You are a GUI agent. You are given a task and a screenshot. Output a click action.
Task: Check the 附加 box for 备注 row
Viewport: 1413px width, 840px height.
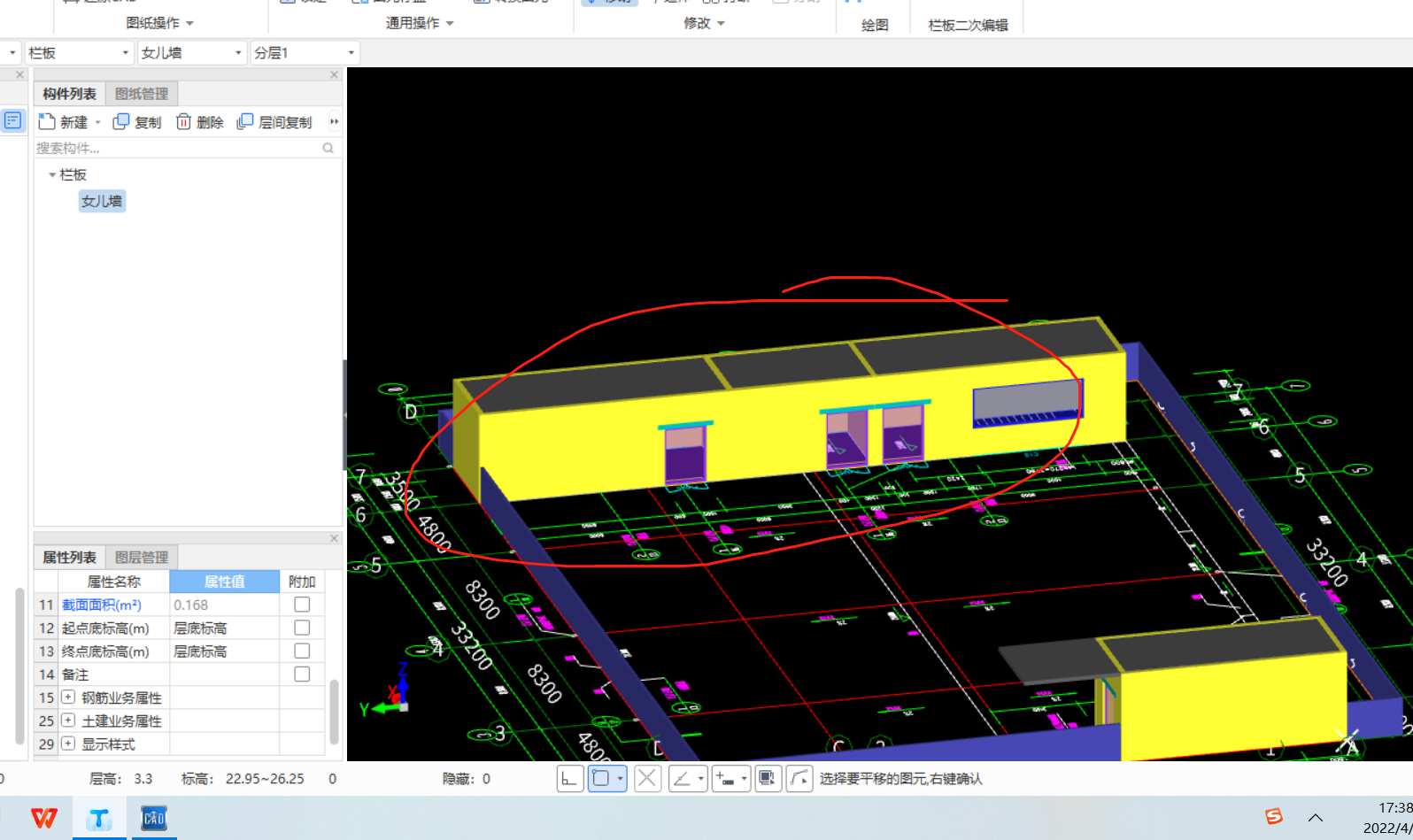point(302,674)
